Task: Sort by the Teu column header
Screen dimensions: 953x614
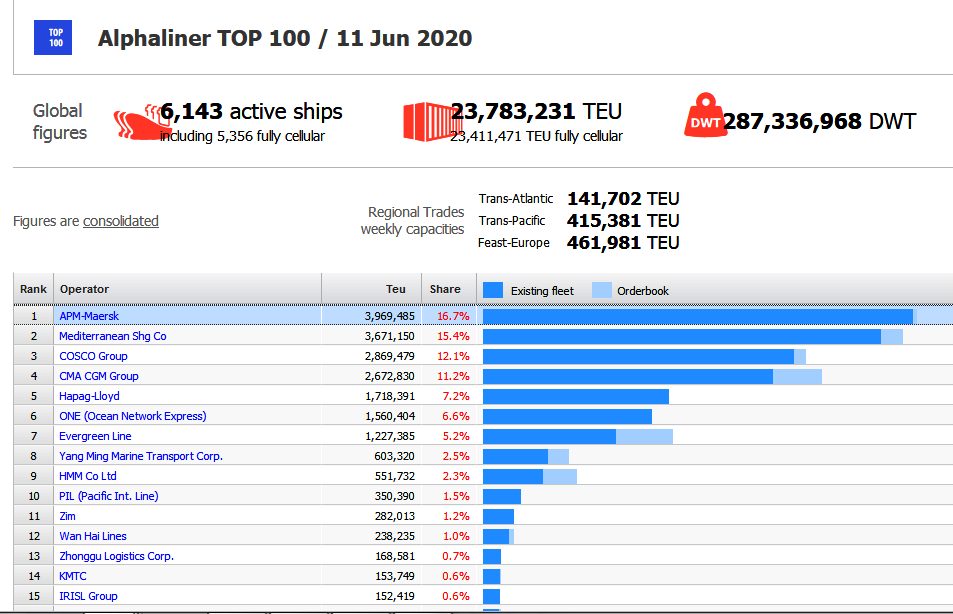Action: coord(396,289)
